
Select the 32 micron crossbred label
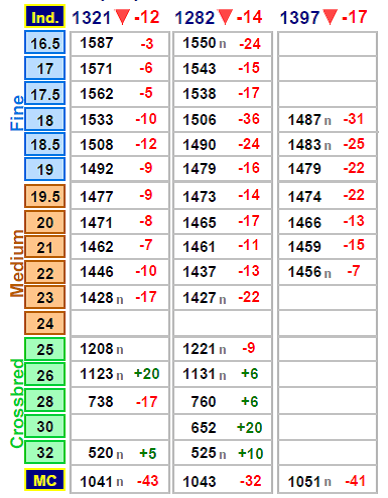45,452
